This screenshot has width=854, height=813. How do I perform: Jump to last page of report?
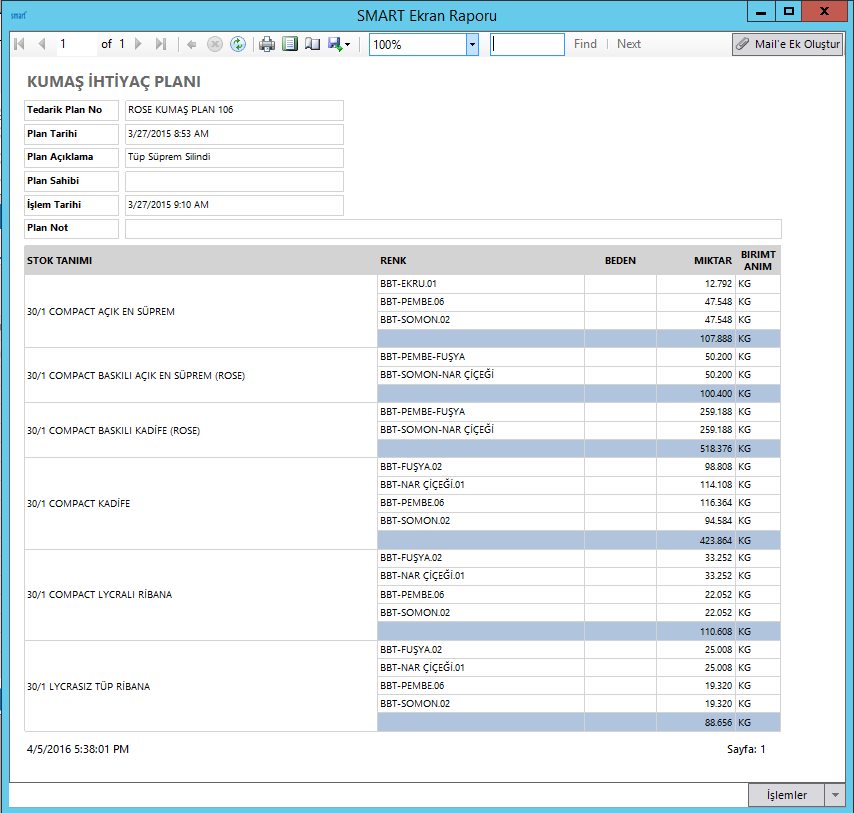click(x=161, y=44)
